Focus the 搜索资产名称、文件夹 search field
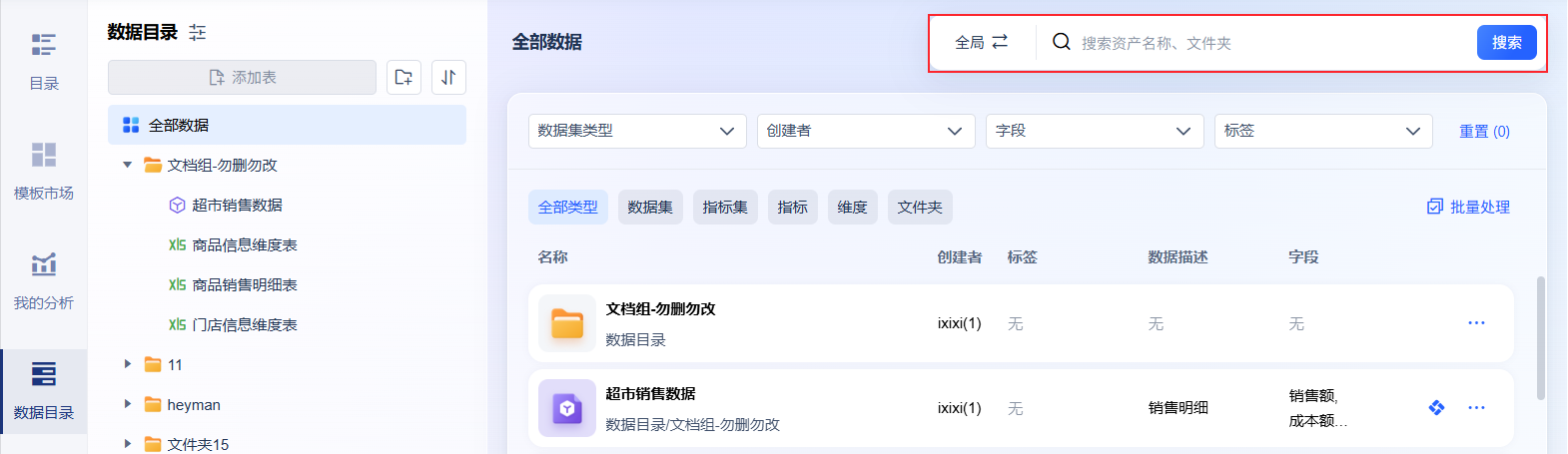 1270,43
